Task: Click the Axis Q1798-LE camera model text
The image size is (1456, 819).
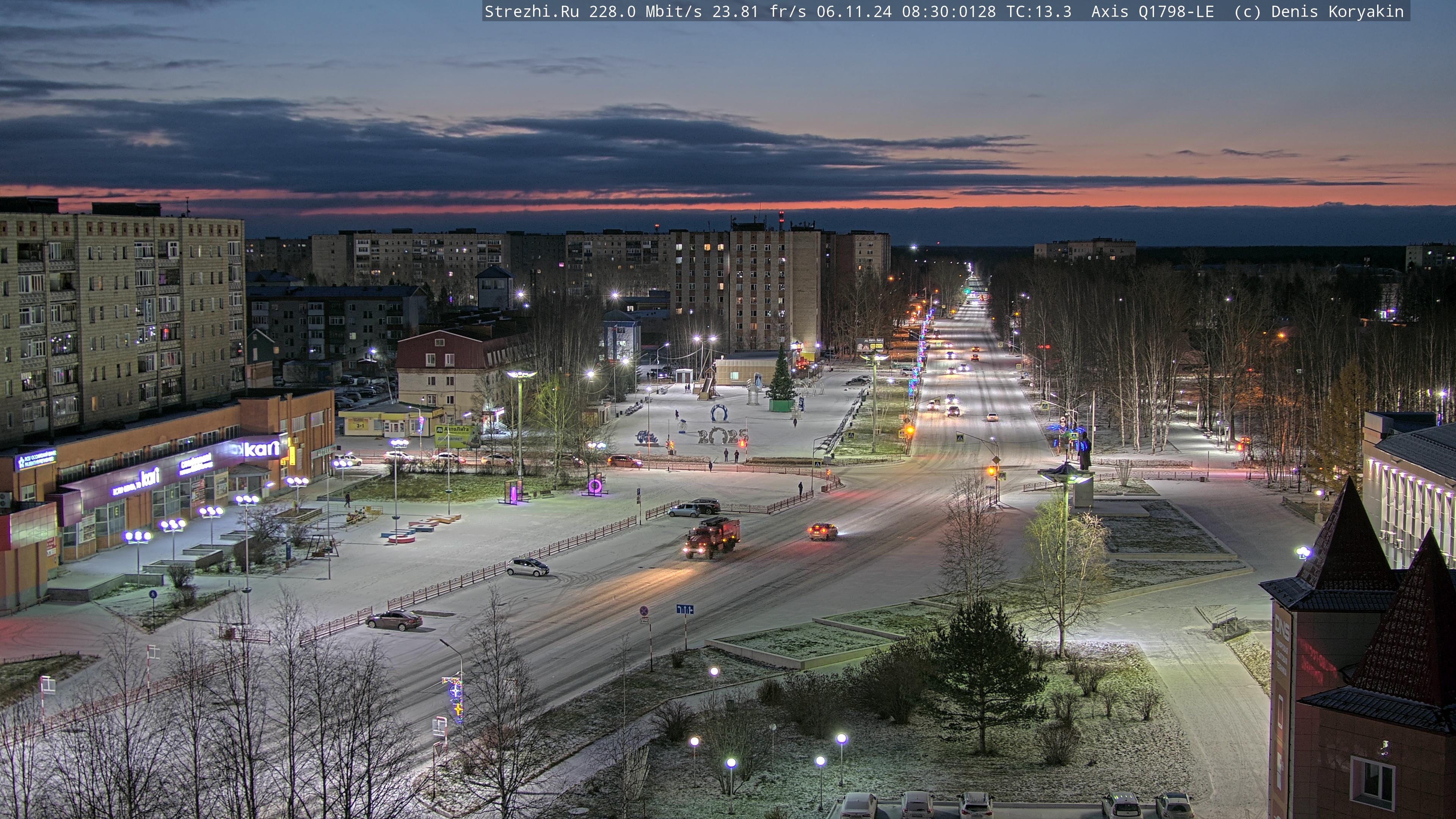Action: click(x=1153, y=11)
